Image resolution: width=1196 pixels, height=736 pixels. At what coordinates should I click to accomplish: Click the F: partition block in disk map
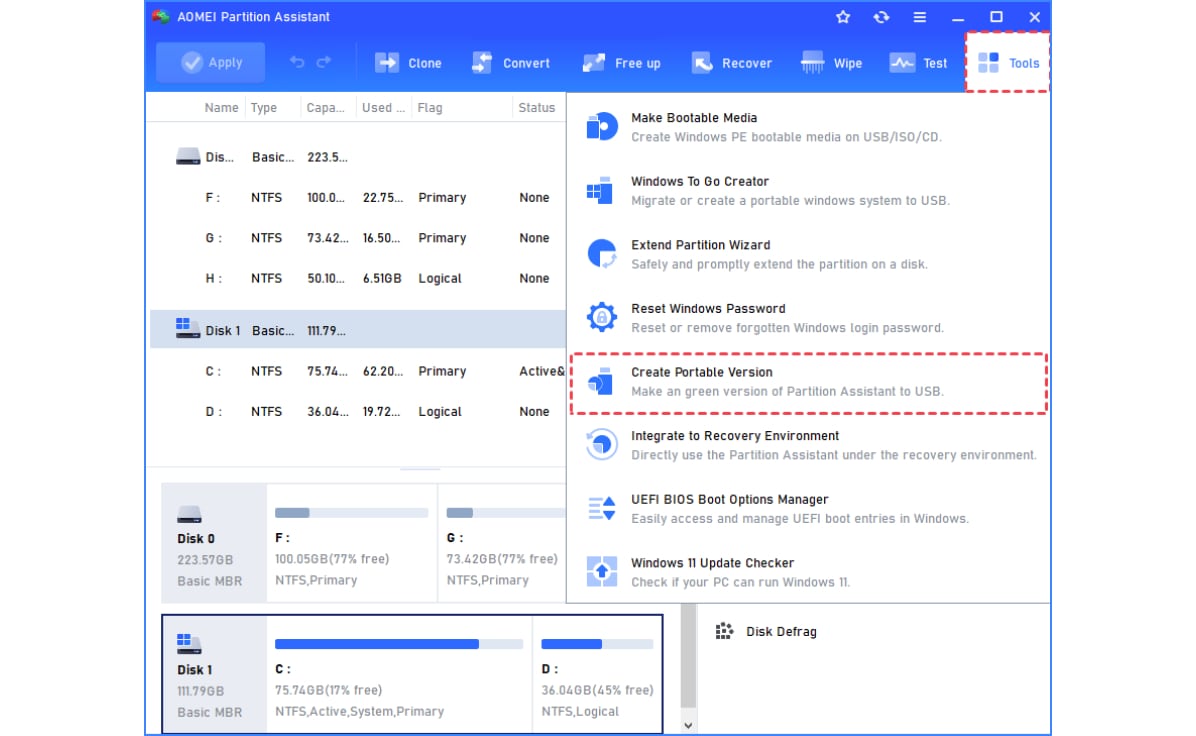coord(352,543)
